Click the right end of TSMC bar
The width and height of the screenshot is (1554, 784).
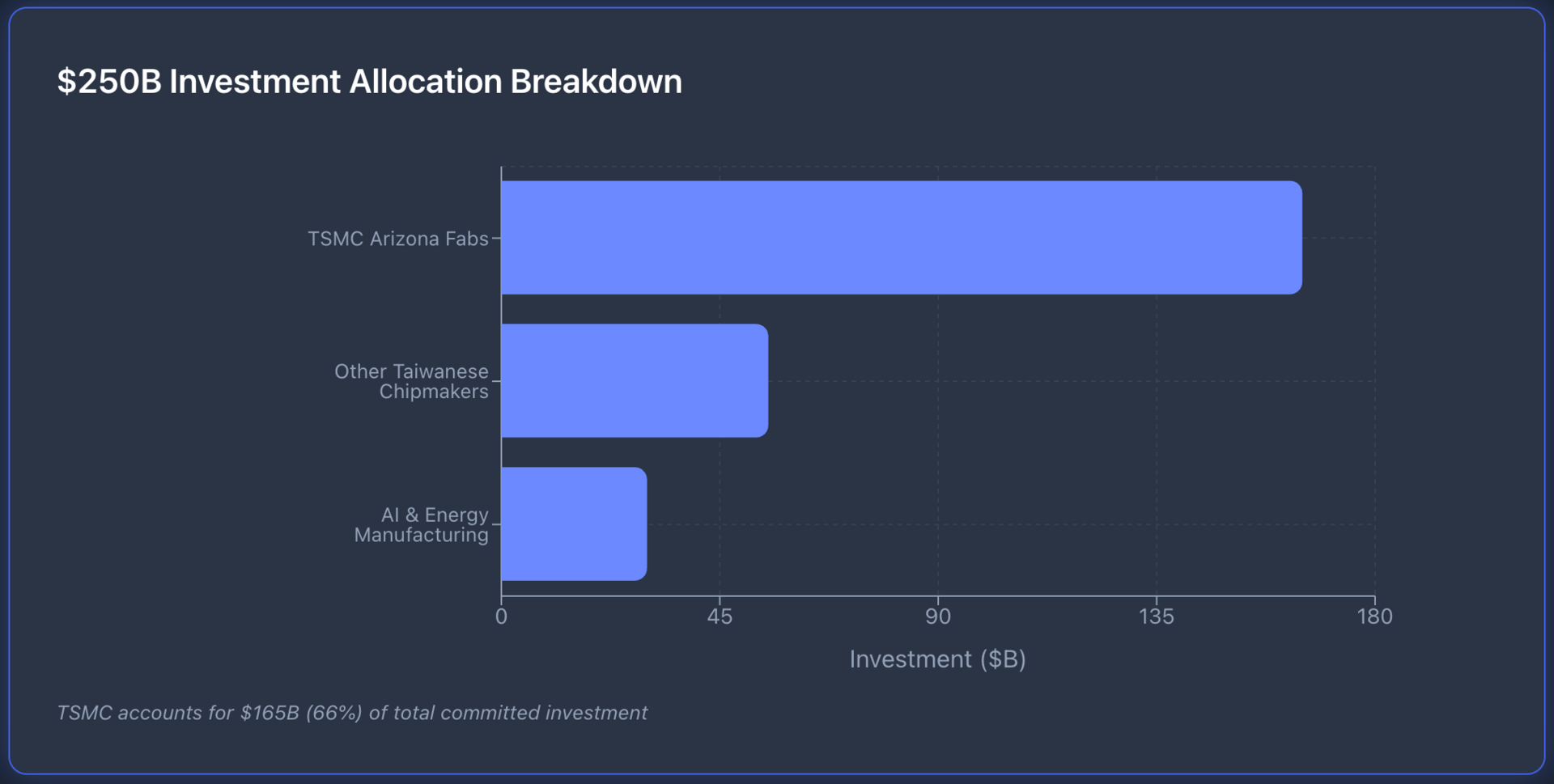[x=1293, y=238]
